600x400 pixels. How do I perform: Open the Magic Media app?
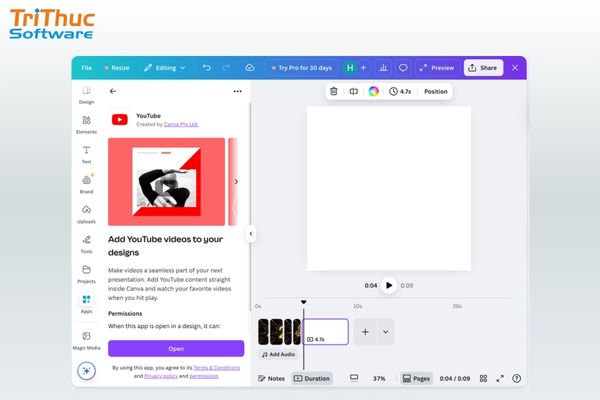coord(86,340)
